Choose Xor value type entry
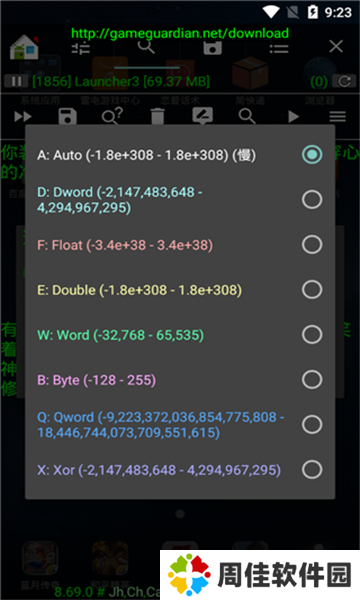The image size is (360, 600). (x=180, y=470)
